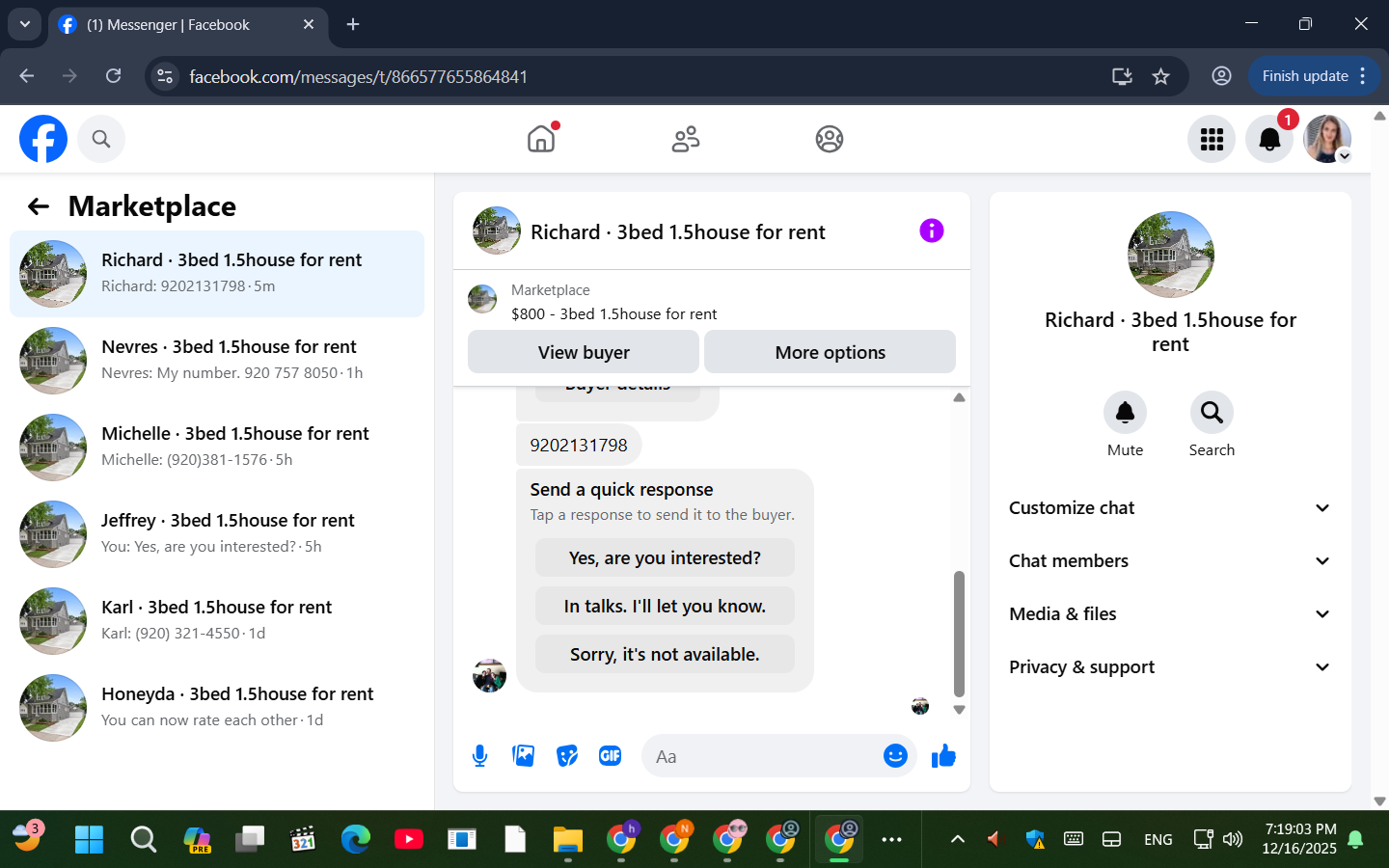This screenshot has height=868, width=1389.
Task: Open the Jeffrey conversation
Action: point(217,534)
